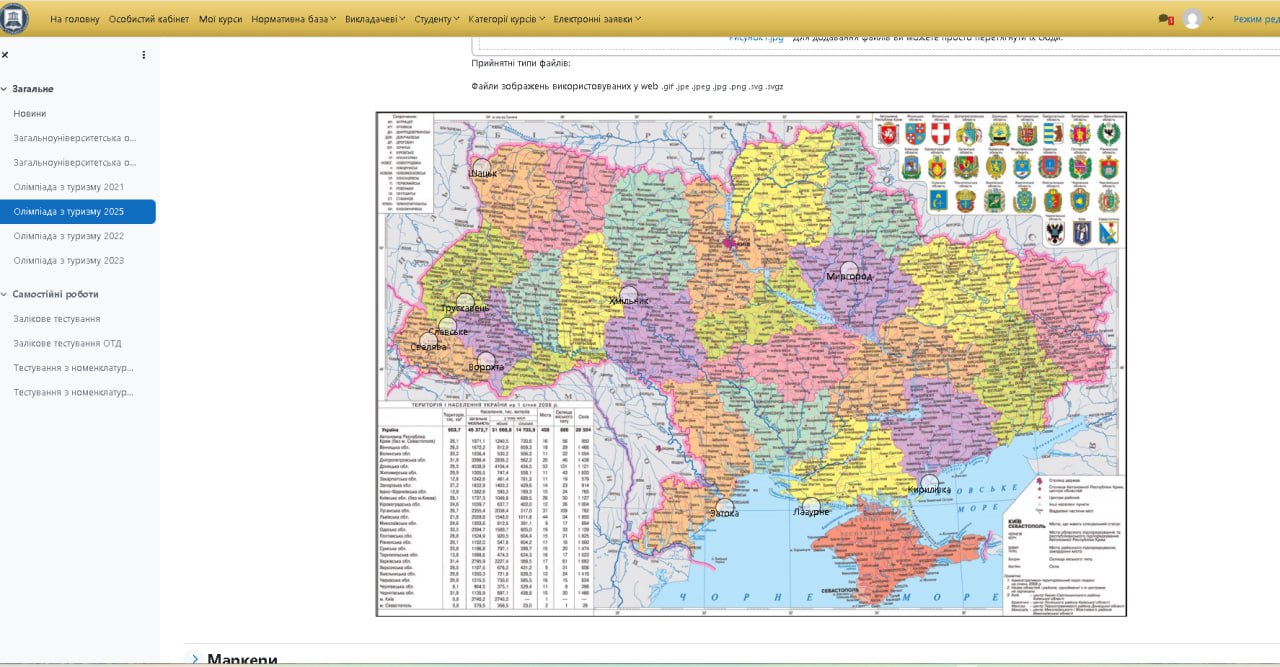This screenshot has width=1280, height=667.
Task: Click the user avatar in top bar
Action: coord(1192,19)
